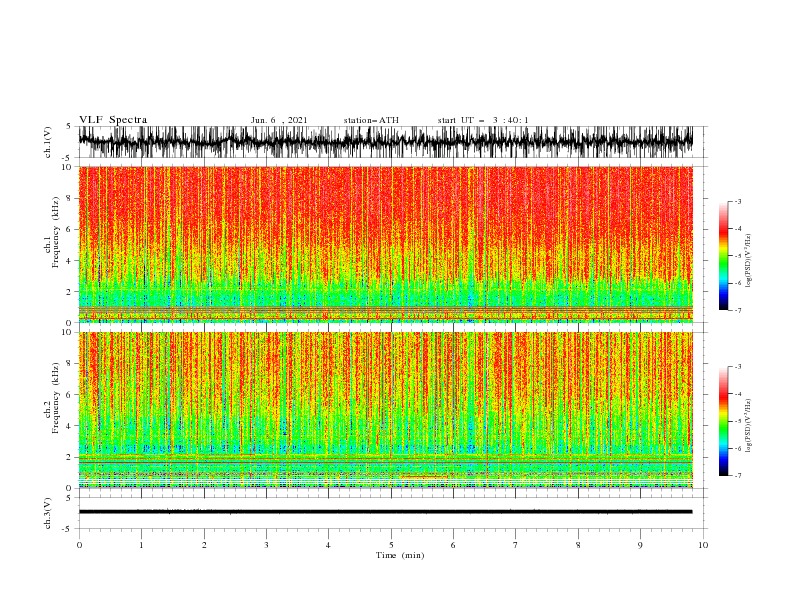
Task: Click the "VLF Spectra" plot title
Action: click(113, 120)
